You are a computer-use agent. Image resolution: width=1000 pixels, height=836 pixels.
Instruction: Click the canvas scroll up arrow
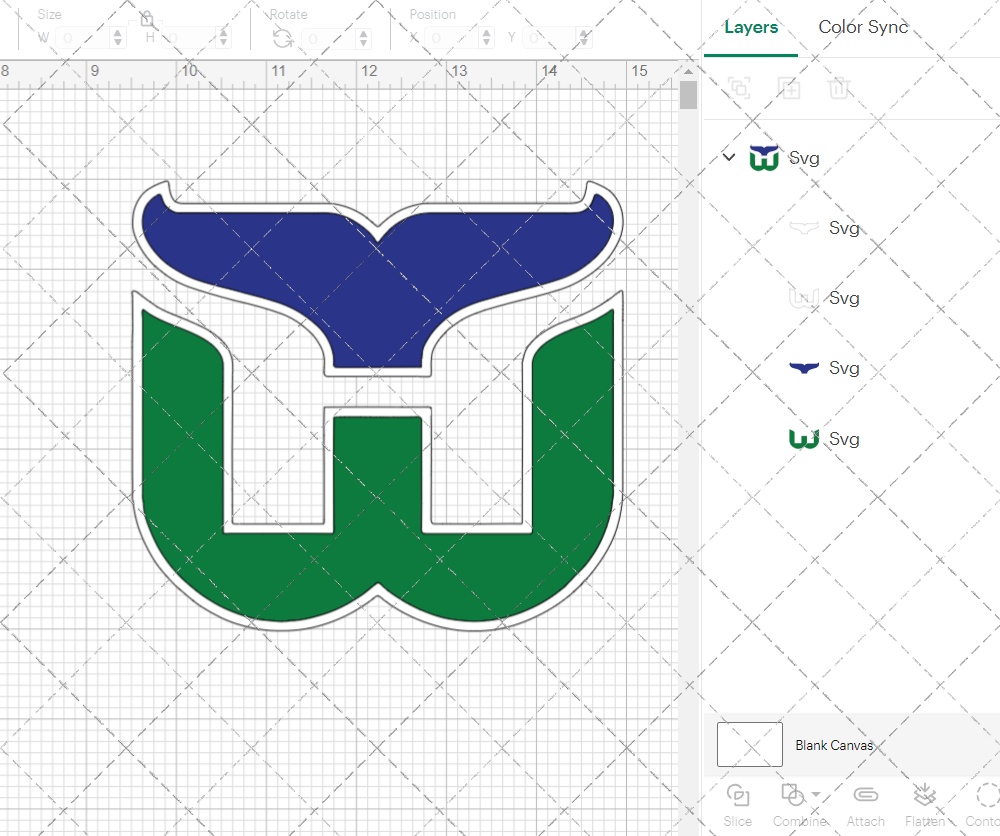tap(688, 71)
